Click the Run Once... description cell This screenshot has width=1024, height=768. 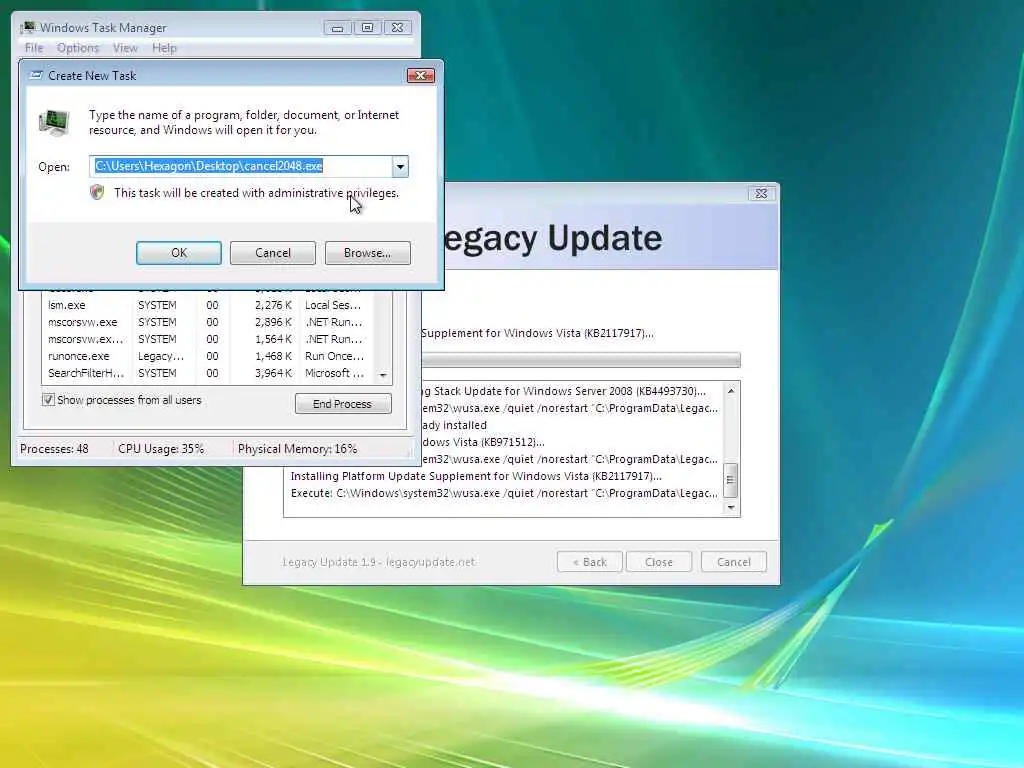pyautogui.click(x=334, y=356)
